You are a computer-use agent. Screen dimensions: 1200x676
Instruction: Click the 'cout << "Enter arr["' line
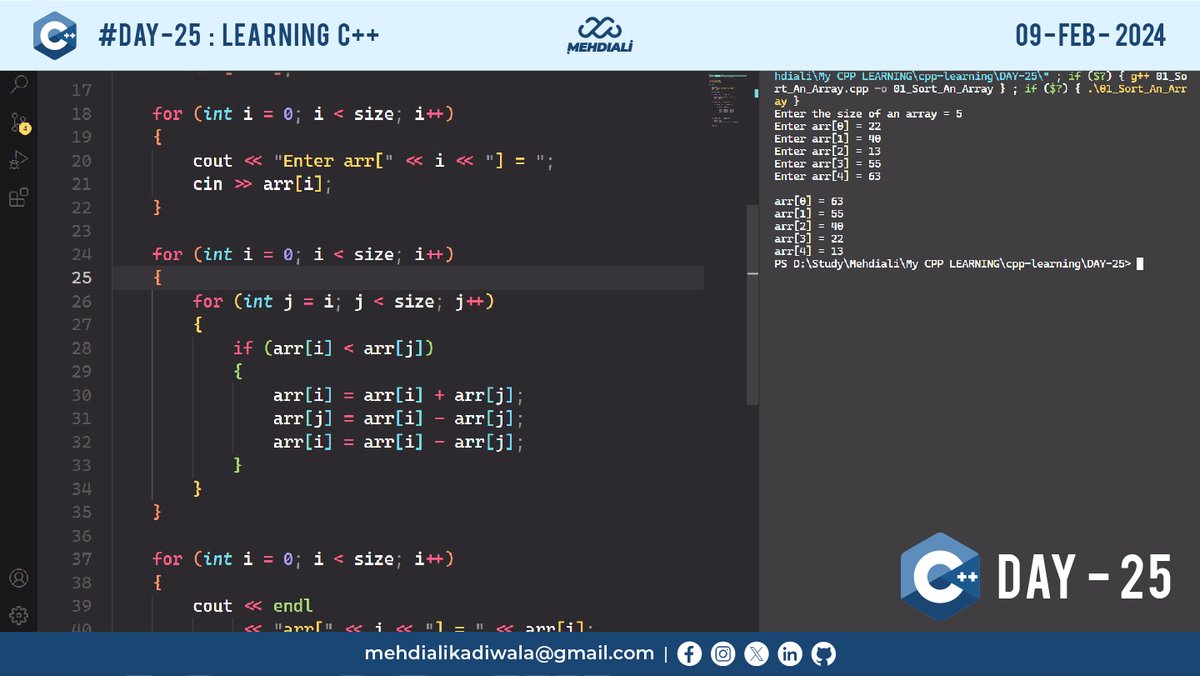coord(373,161)
